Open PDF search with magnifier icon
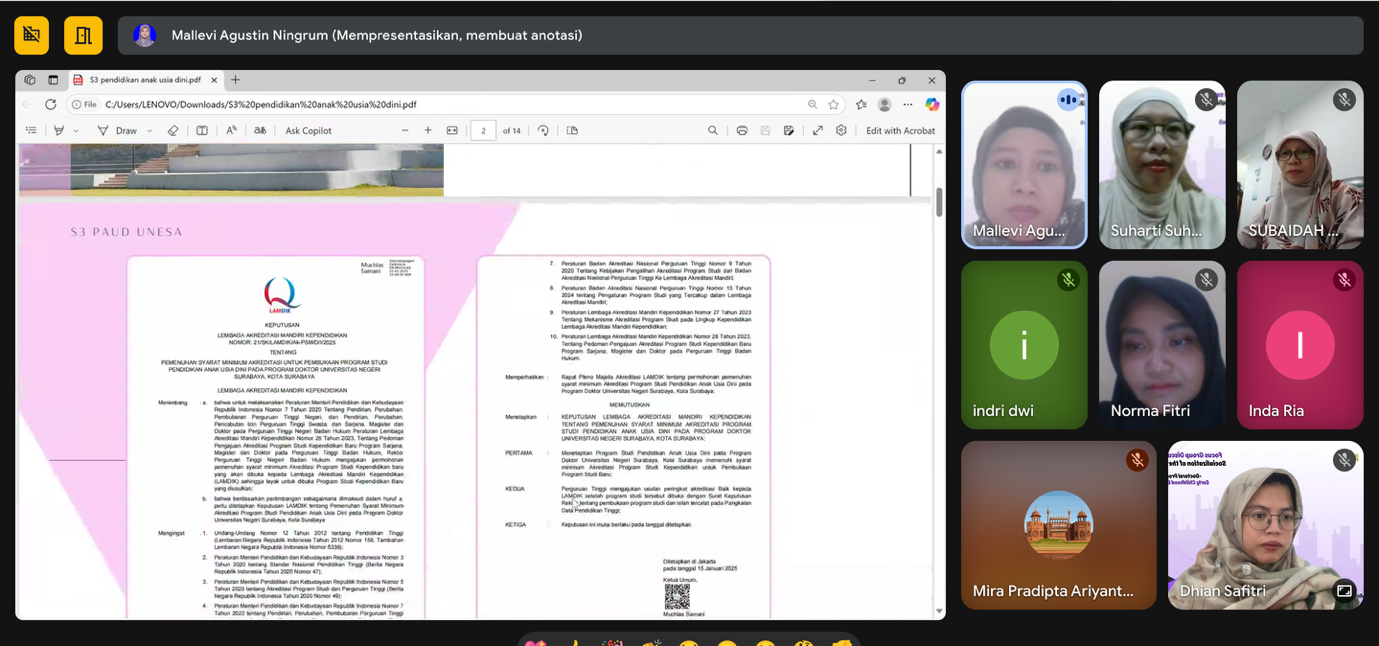Viewport: 1379px width, 646px height. coord(713,131)
